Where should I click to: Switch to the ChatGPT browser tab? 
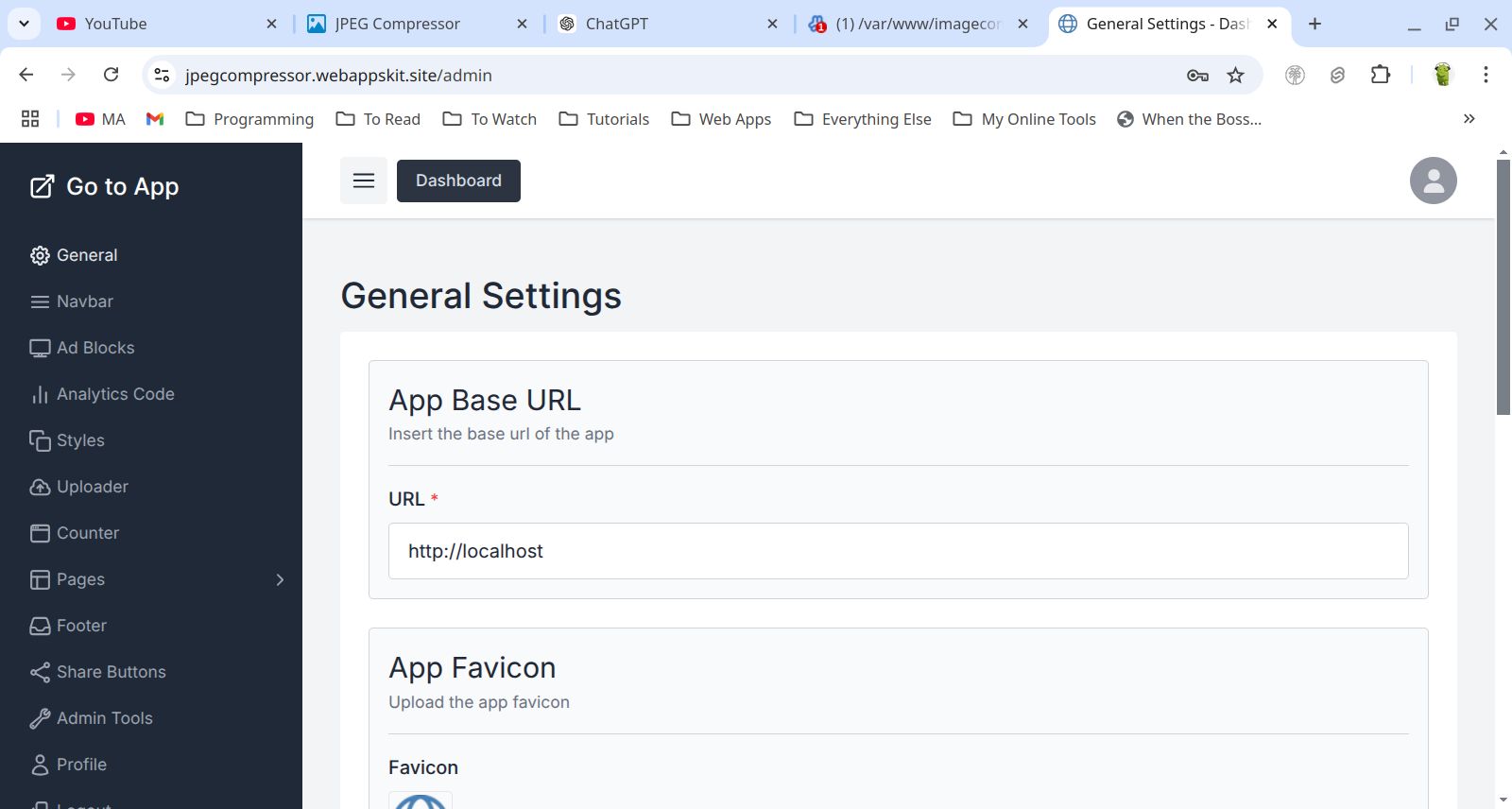616,24
